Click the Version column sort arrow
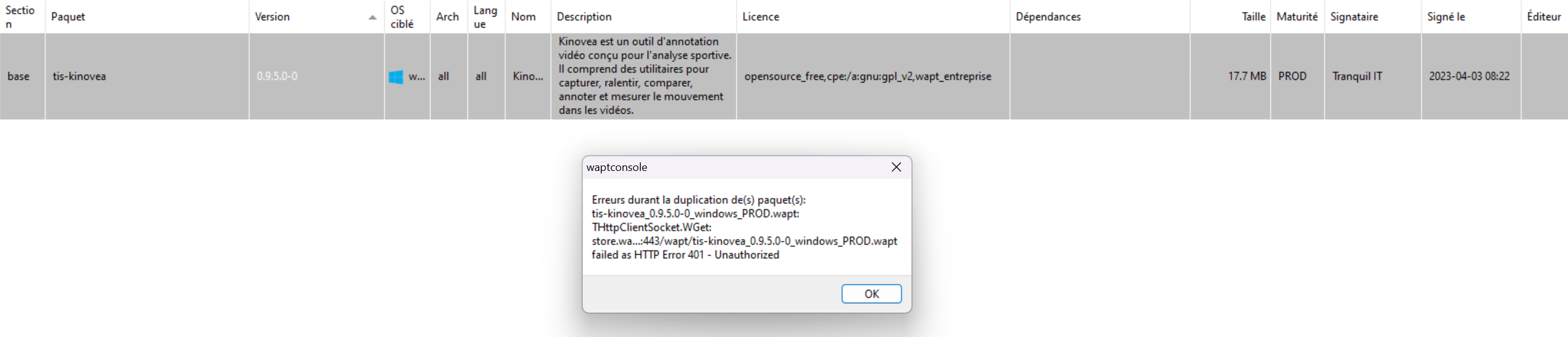 [x=372, y=17]
